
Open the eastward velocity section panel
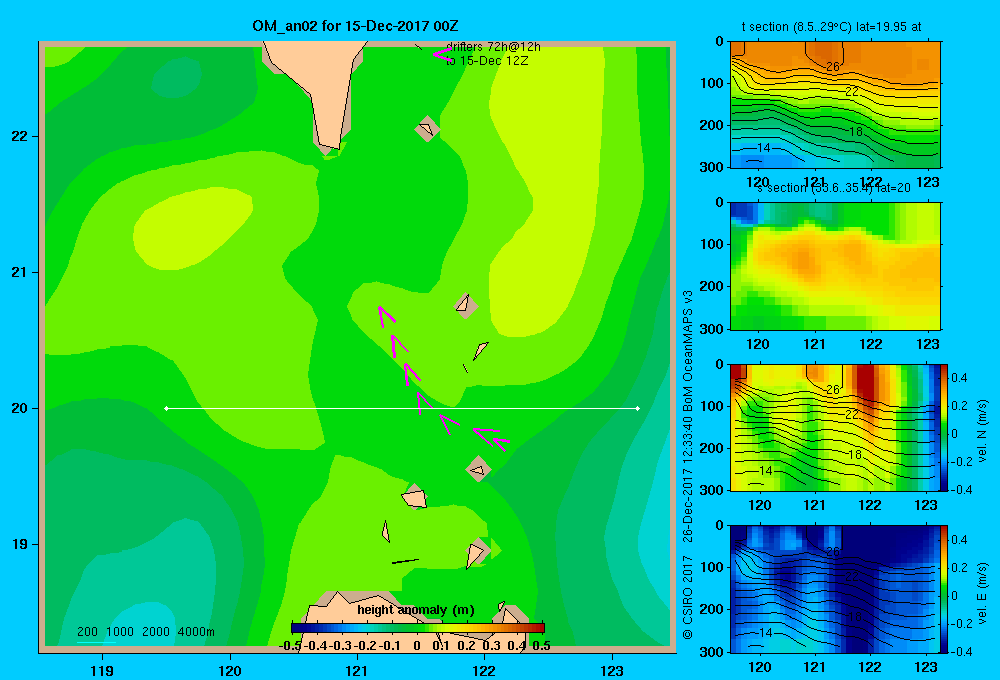tap(835, 588)
